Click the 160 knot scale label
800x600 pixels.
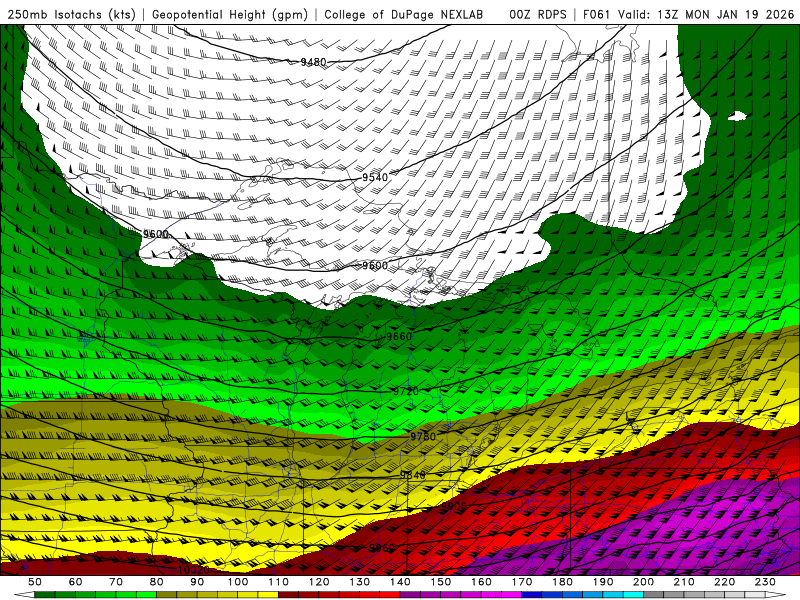(x=481, y=582)
